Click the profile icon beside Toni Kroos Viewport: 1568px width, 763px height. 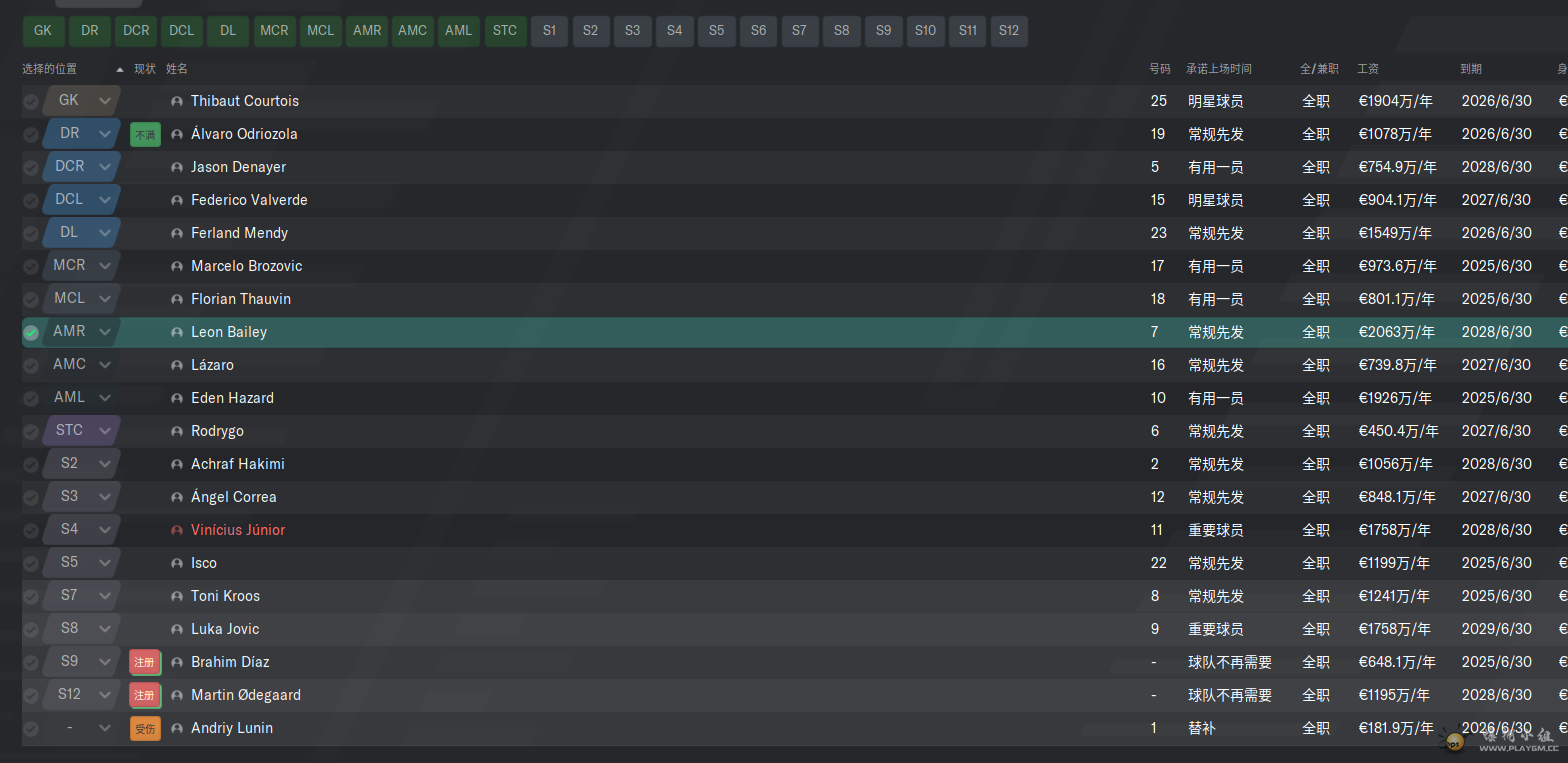[x=177, y=596]
